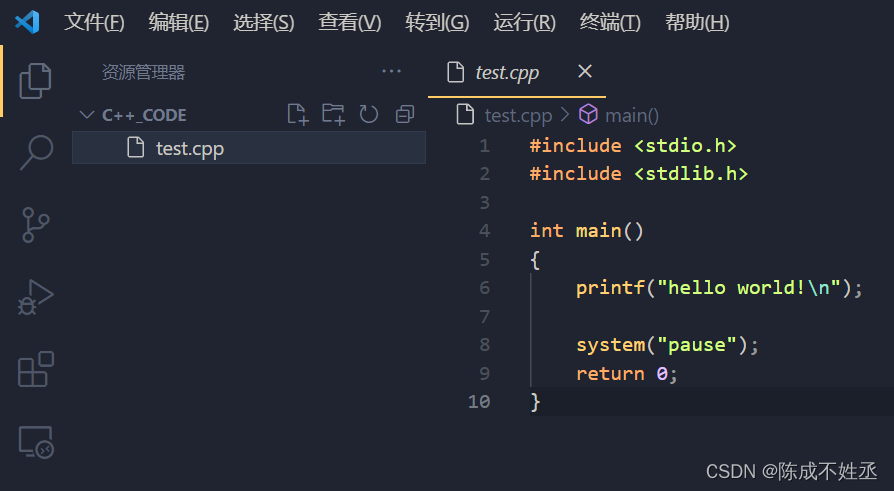Viewport: 894px width, 491px height.
Task: Open the 运行(R) menu
Action: (x=525, y=22)
